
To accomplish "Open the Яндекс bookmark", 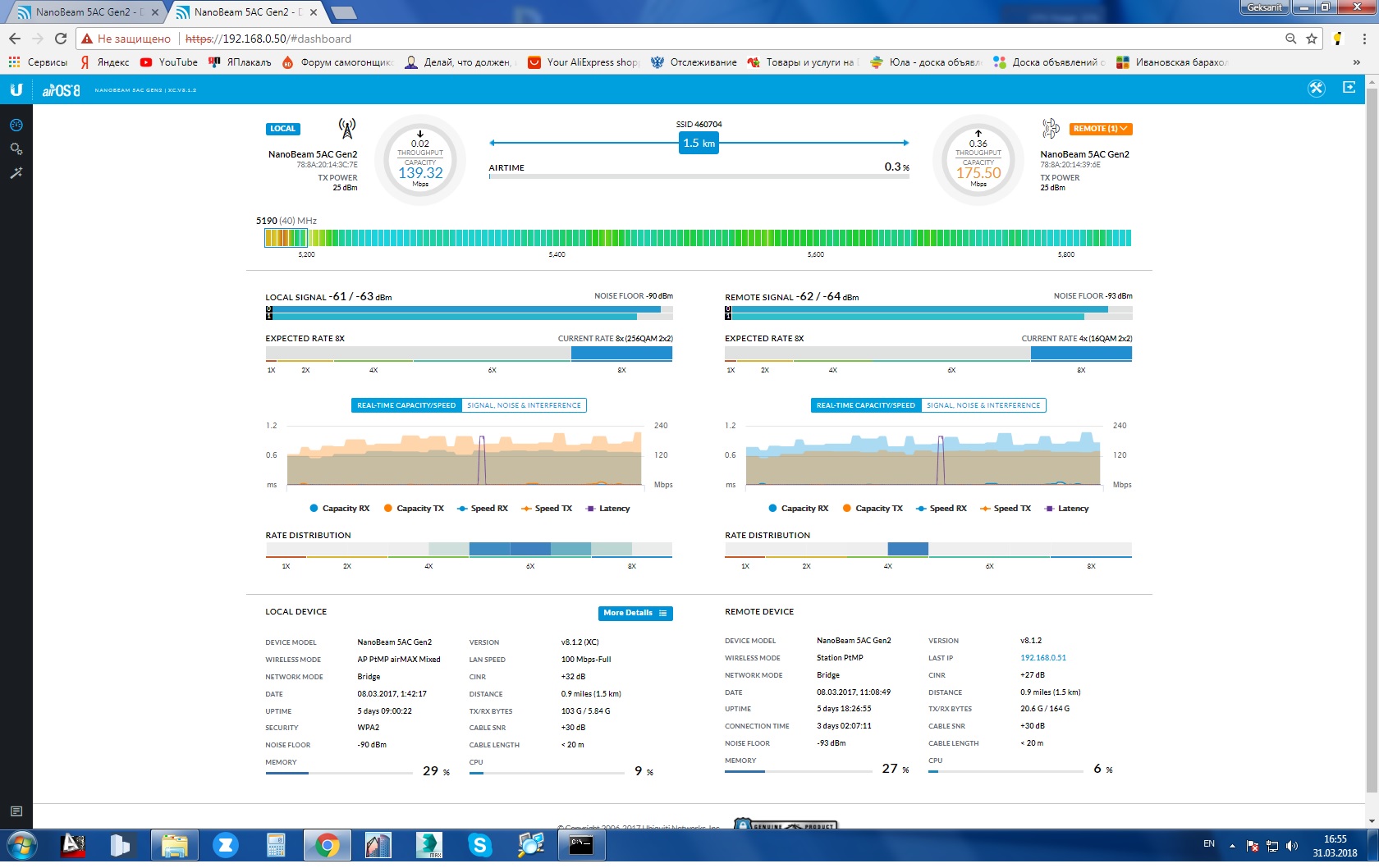I will point(104,62).
